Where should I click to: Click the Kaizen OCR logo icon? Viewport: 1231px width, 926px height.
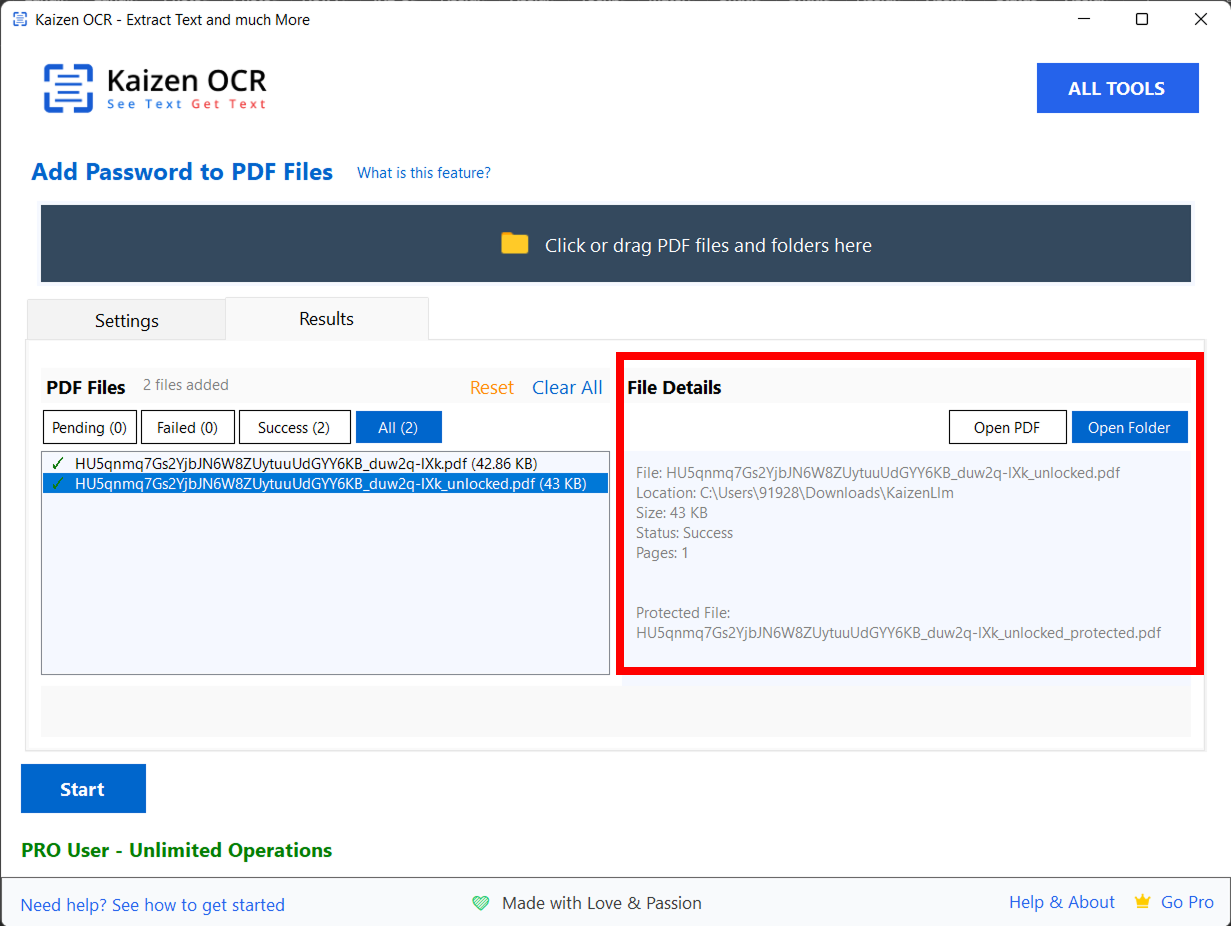click(x=68, y=88)
